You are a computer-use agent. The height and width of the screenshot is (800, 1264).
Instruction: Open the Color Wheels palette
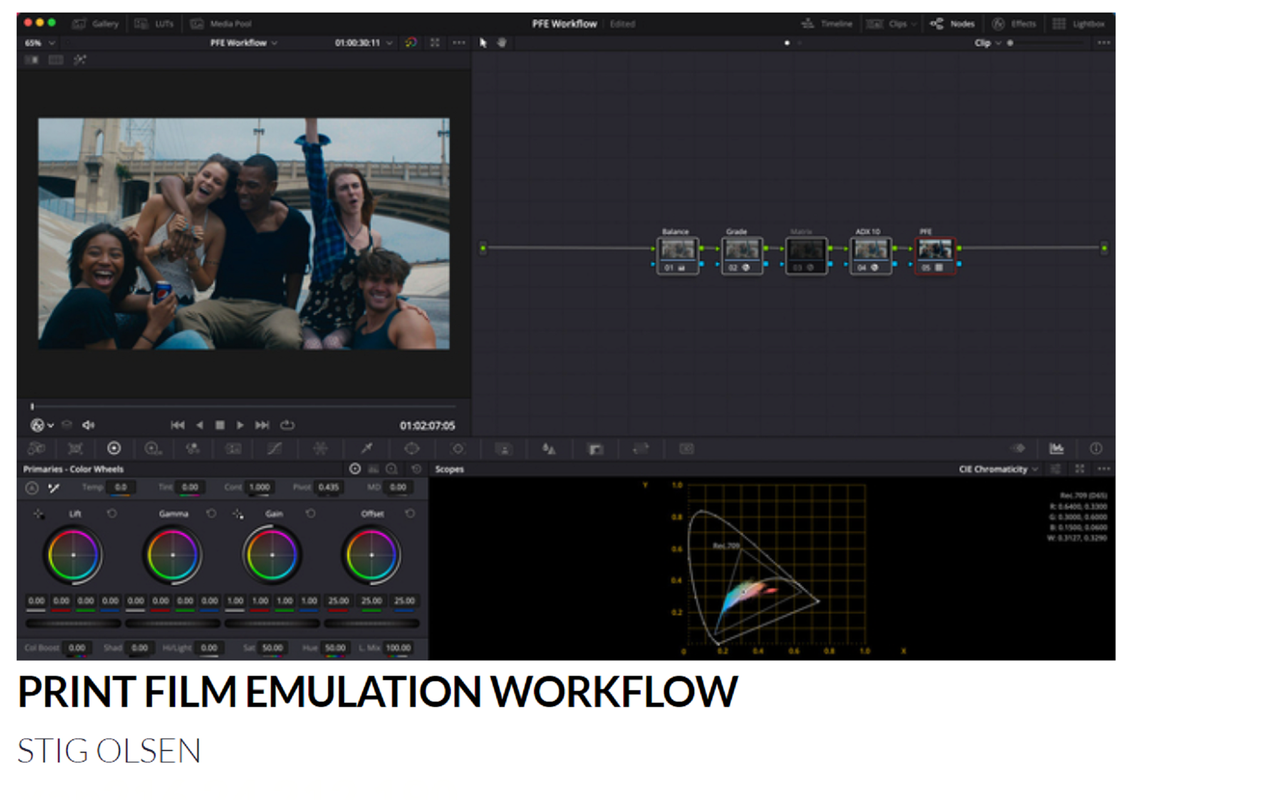point(114,449)
